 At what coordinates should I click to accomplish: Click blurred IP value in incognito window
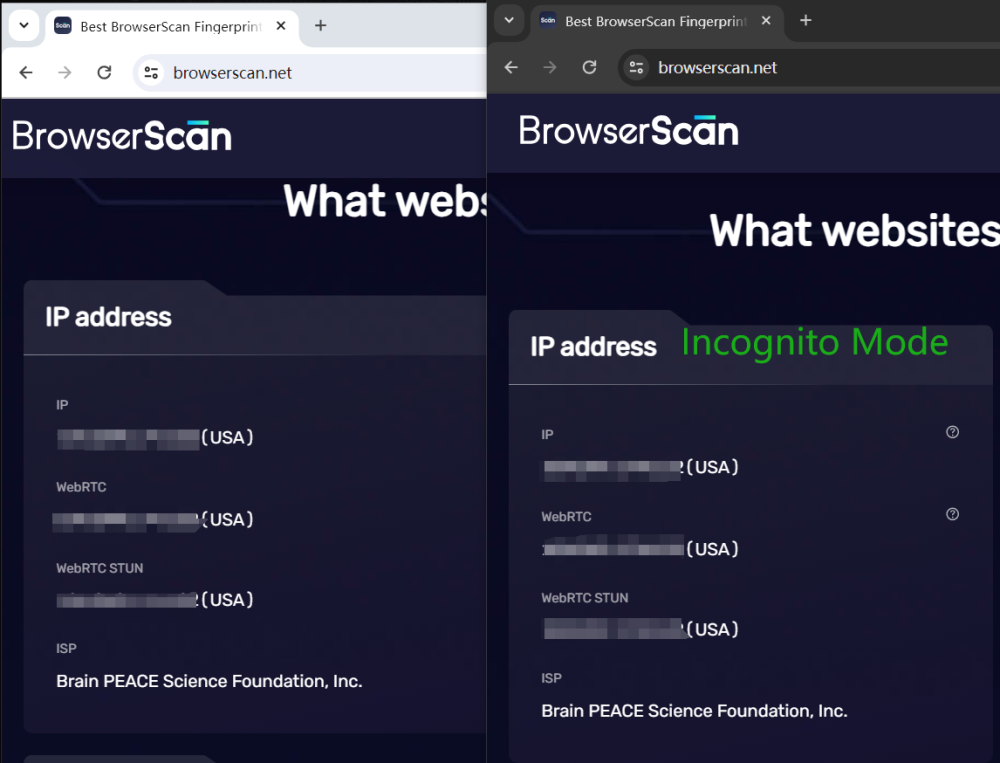coord(614,469)
